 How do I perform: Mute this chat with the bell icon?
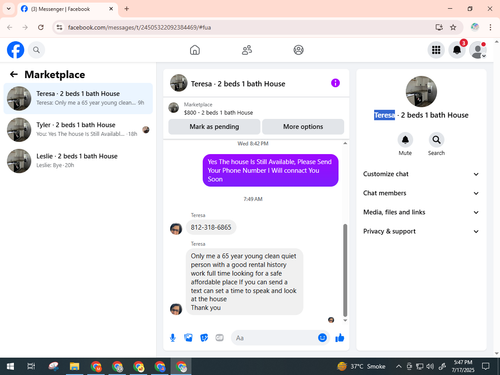(405, 140)
